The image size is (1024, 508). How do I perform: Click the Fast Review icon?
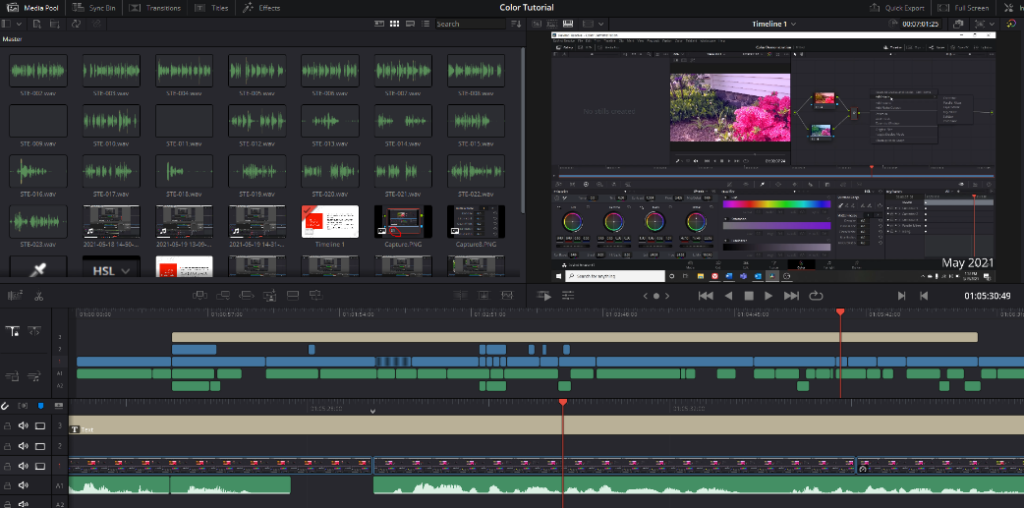click(543, 296)
